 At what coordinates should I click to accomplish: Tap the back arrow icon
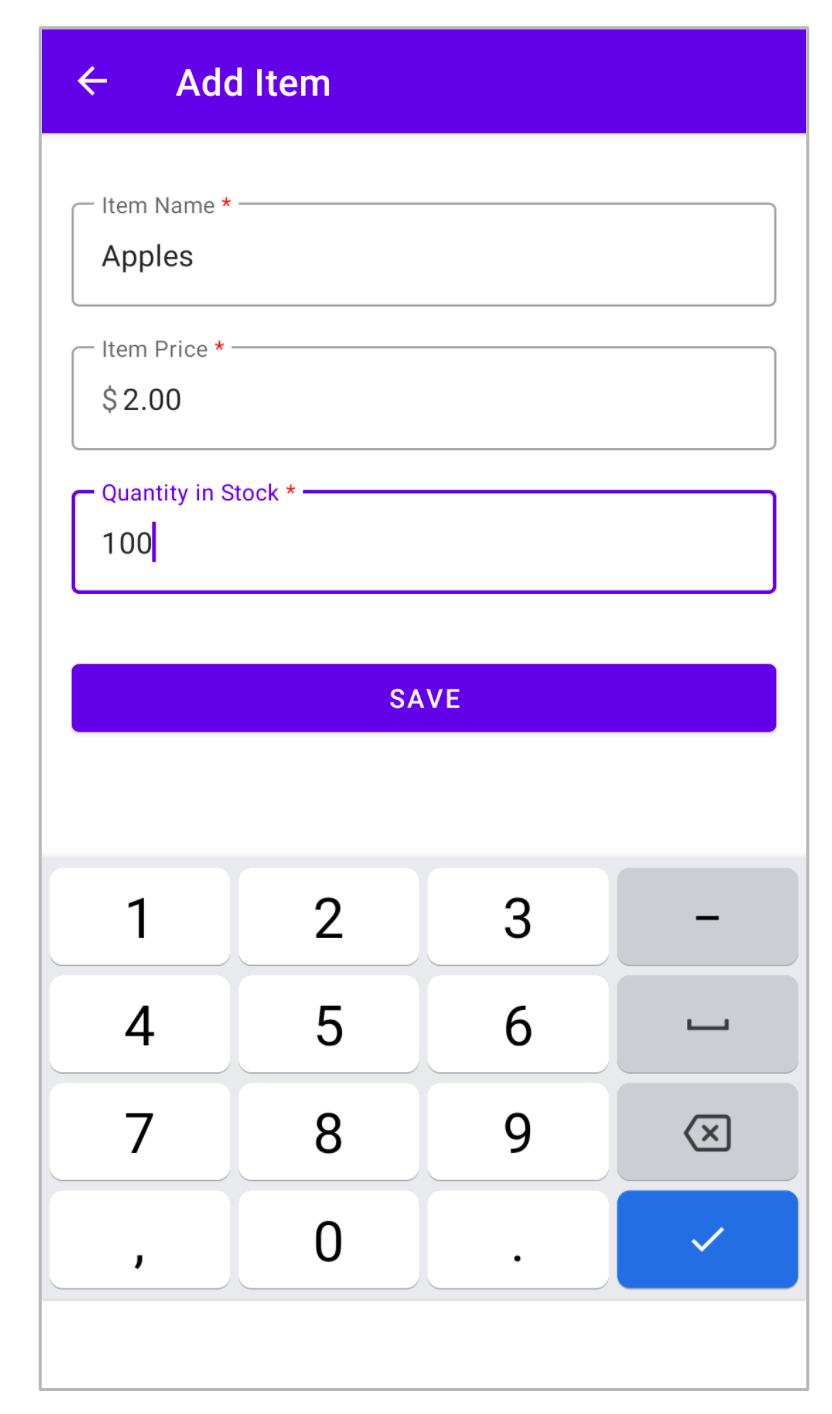[x=92, y=82]
